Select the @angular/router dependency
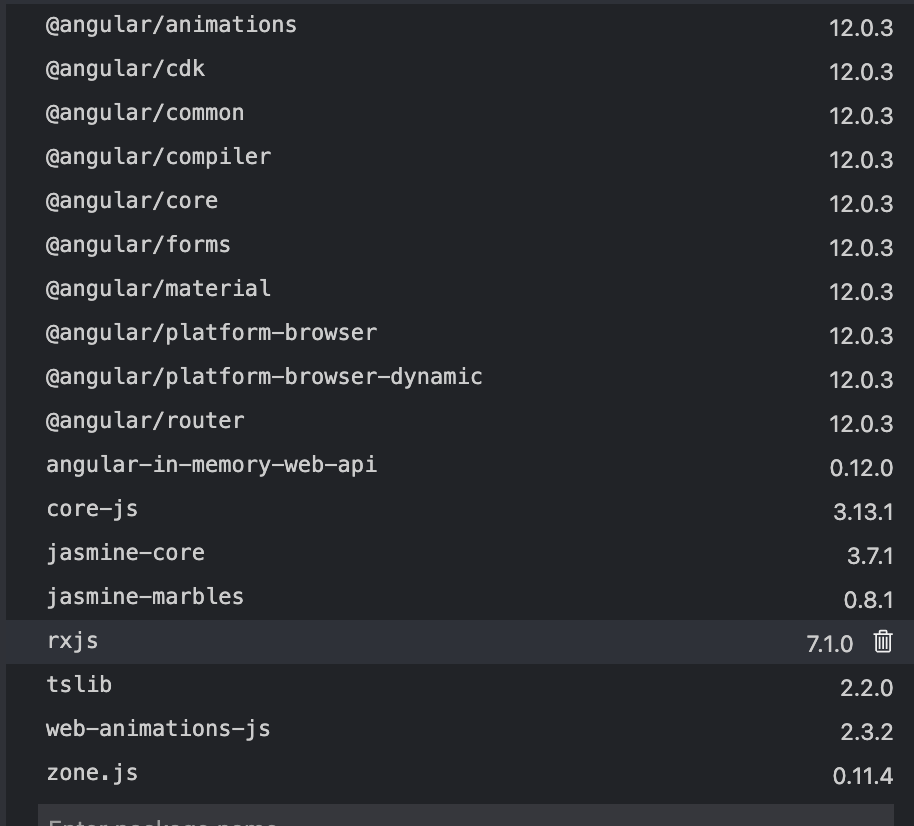The image size is (914, 826). [144, 420]
